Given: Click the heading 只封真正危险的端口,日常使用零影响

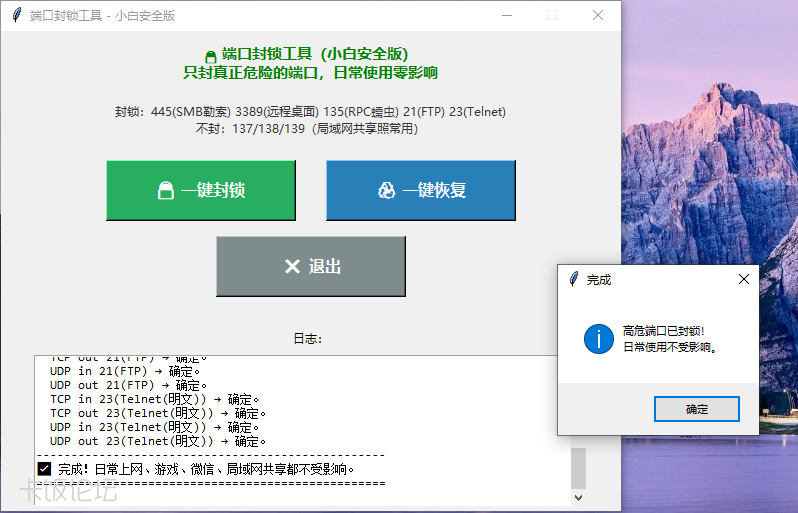Looking at the screenshot, I should point(310,73).
